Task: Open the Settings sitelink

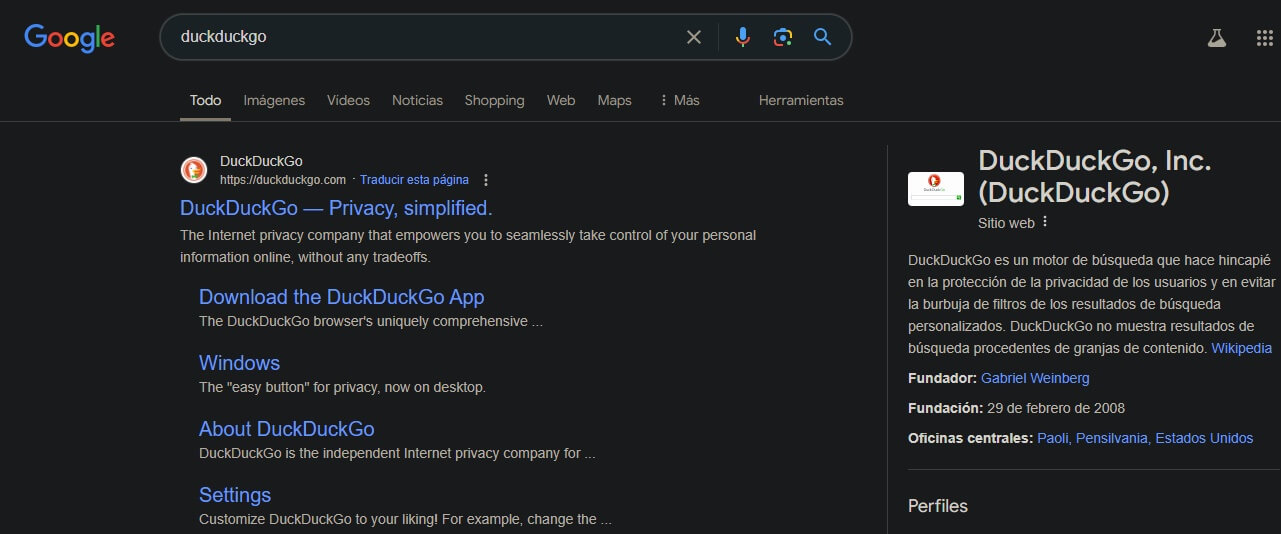Action: [235, 495]
